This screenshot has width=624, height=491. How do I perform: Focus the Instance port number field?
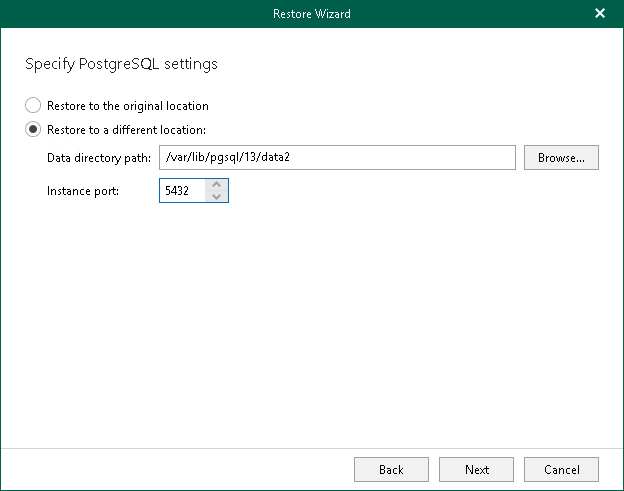[181, 190]
